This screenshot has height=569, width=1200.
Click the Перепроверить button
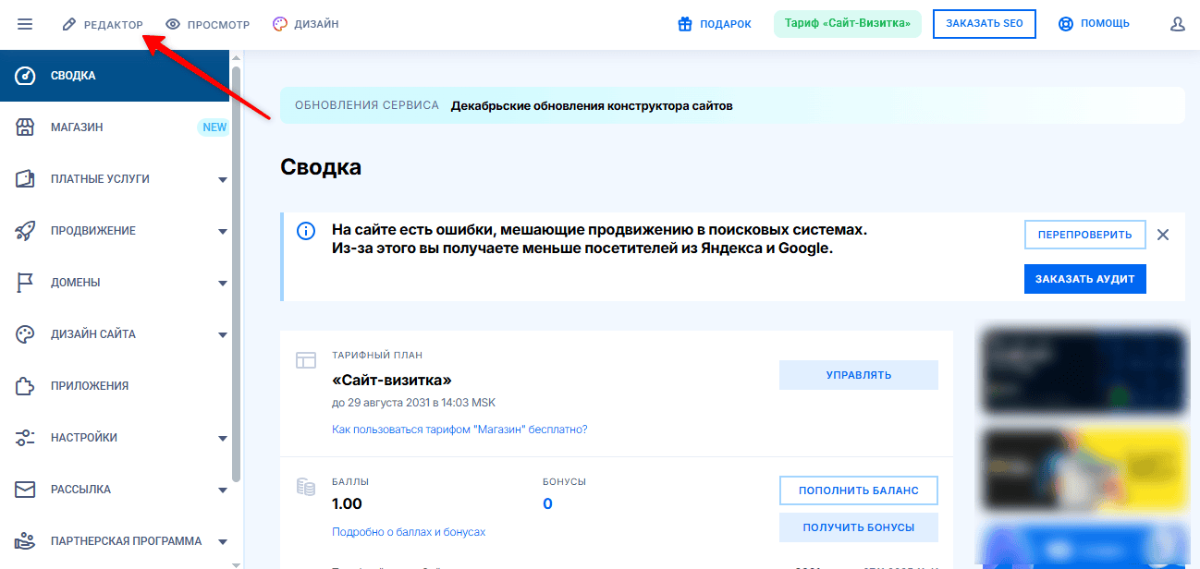click(x=1084, y=235)
